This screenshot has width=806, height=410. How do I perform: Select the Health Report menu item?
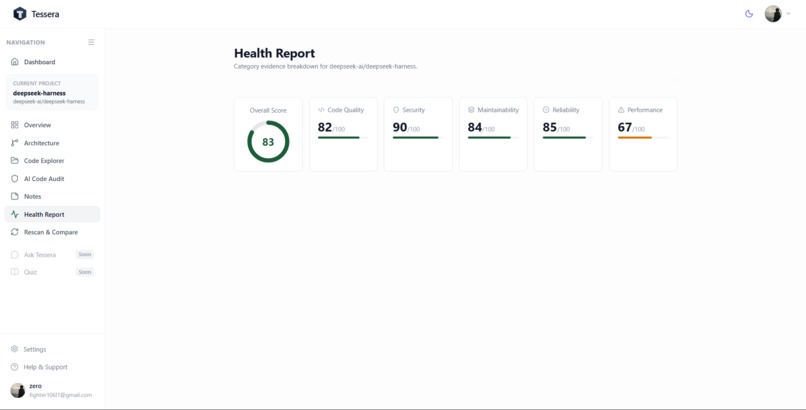tap(52, 214)
